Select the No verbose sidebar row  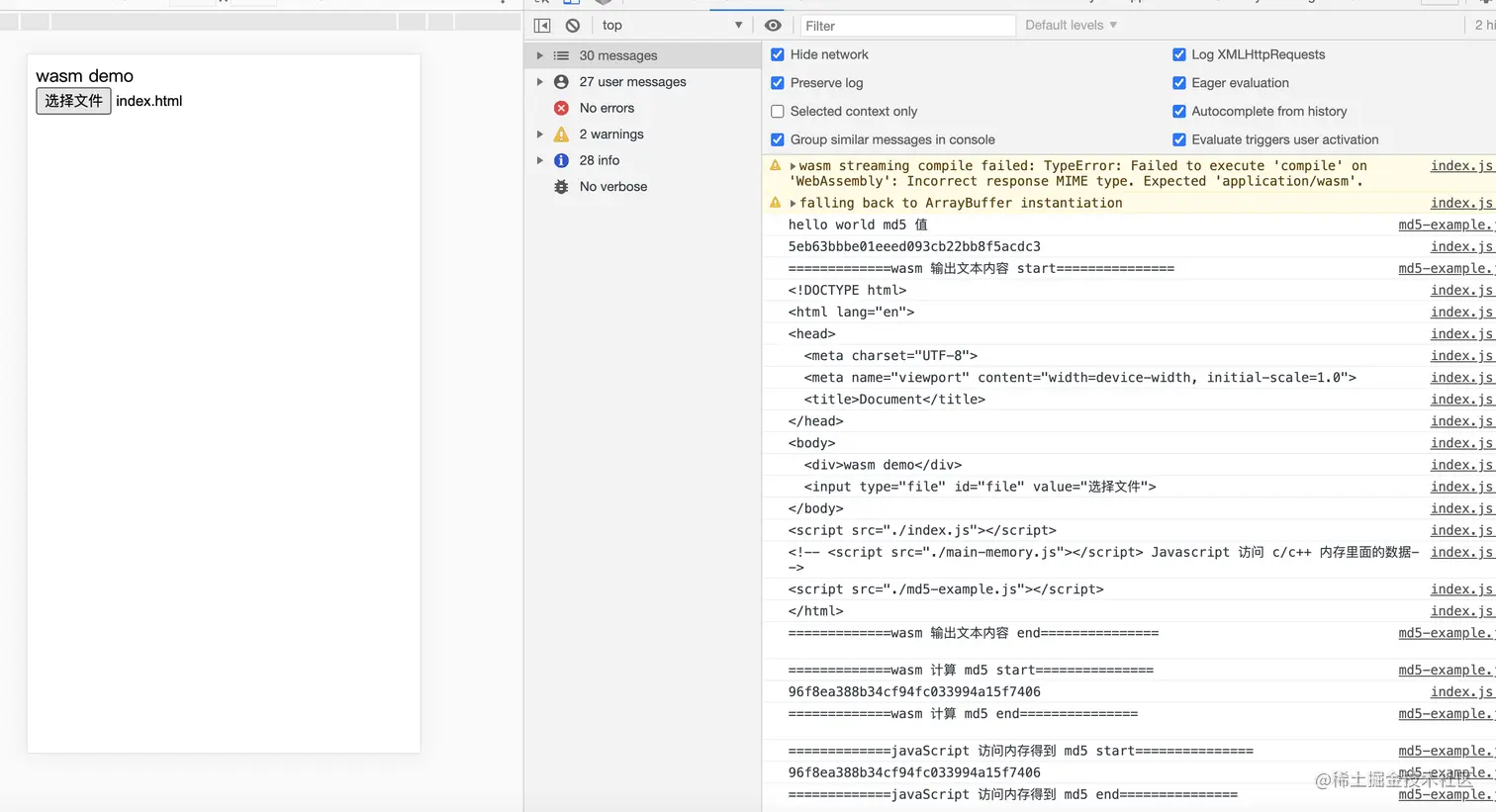643,186
